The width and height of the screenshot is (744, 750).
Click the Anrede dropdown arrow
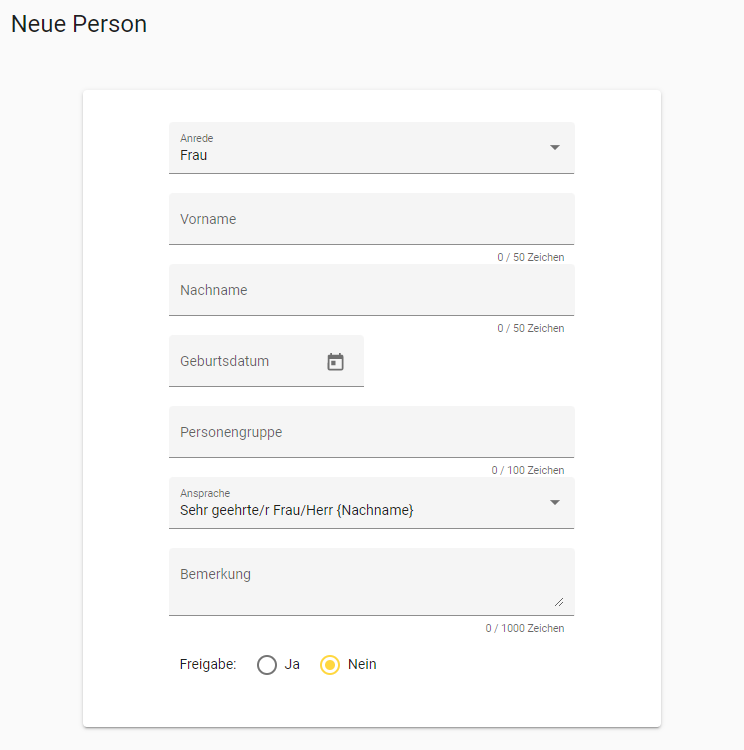tap(555, 148)
